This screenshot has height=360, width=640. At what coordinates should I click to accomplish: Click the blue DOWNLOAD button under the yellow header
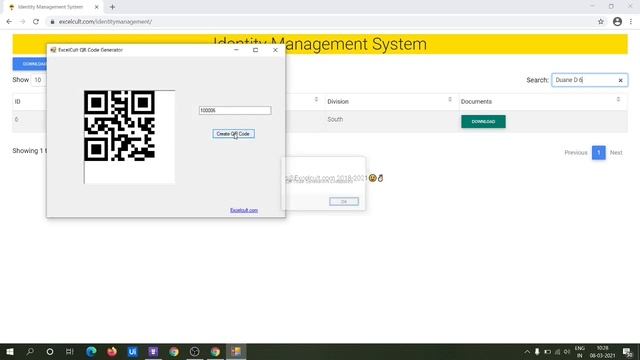(30, 64)
